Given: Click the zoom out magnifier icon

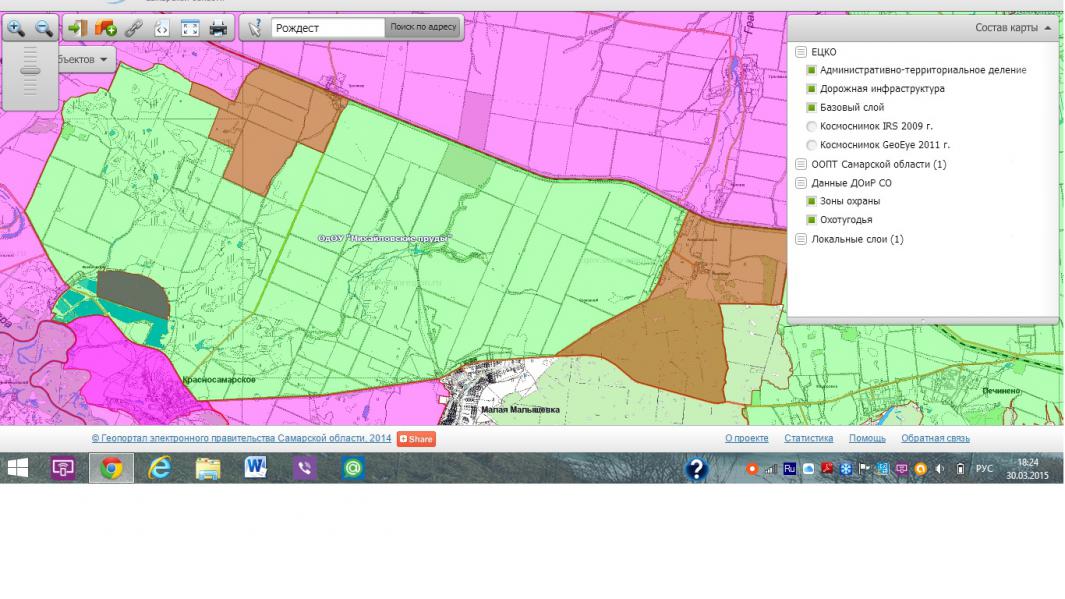Looking at the screenshot, I should coord(44,29).
